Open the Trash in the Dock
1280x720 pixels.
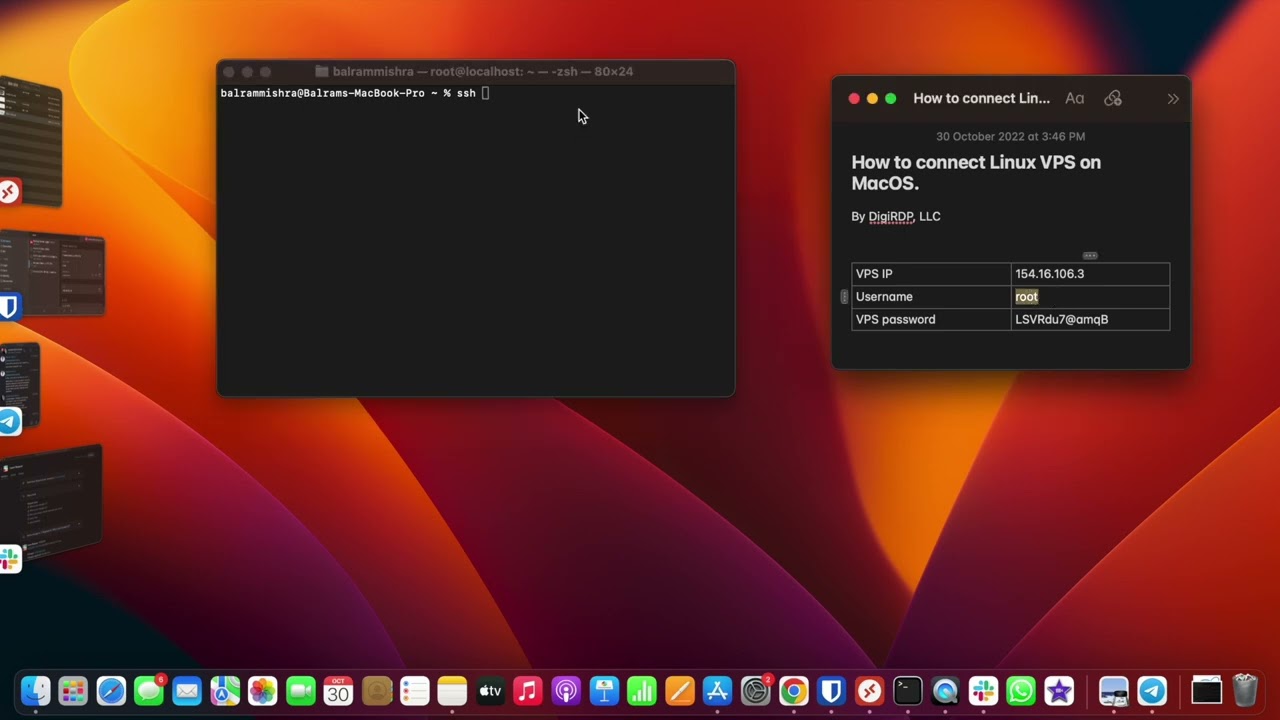tap(1245, 691)
